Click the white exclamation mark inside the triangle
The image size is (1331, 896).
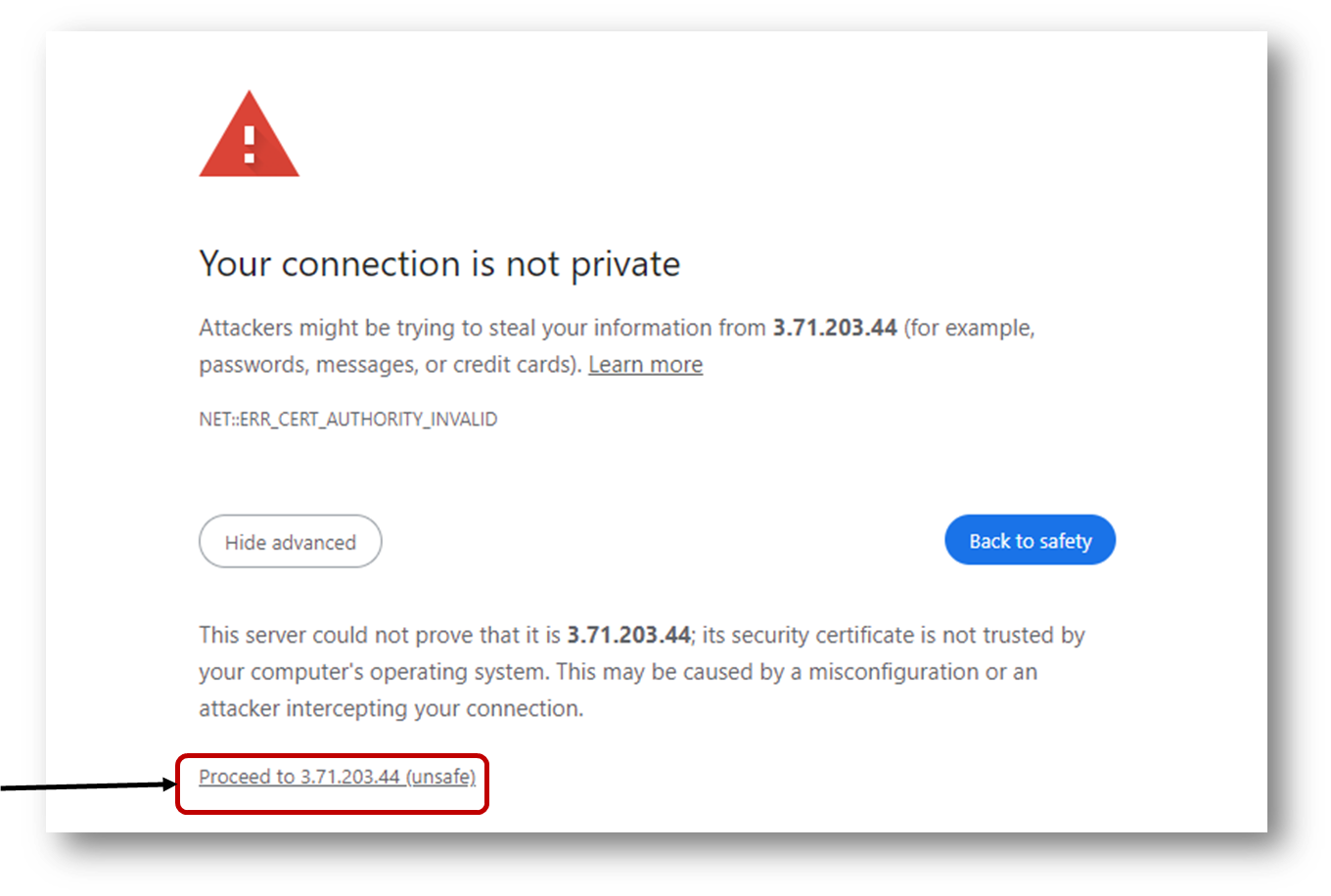click(x=250, y=143)
